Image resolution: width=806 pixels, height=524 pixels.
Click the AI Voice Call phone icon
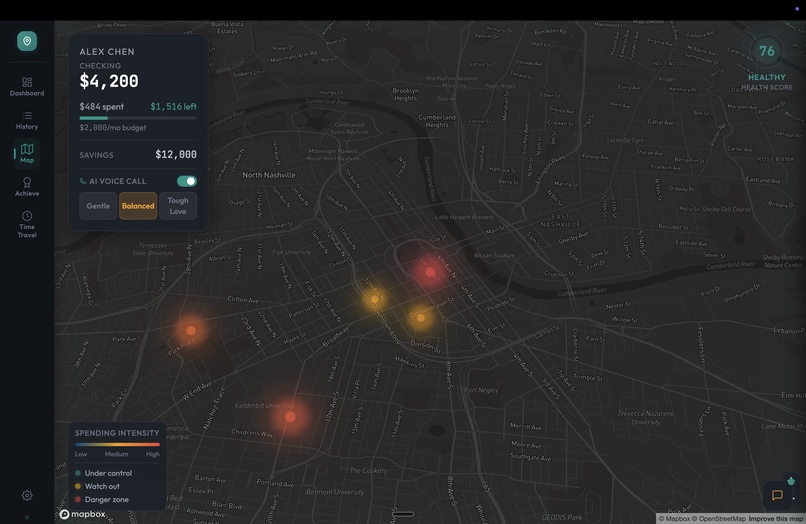(x=83, y=181)
